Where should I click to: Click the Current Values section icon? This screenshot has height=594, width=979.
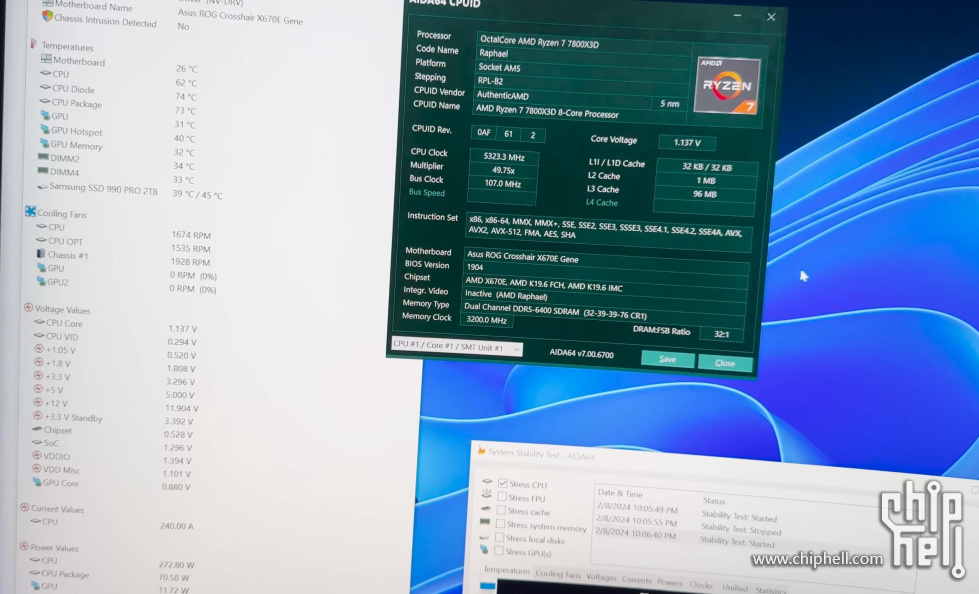tap(24, 507)
